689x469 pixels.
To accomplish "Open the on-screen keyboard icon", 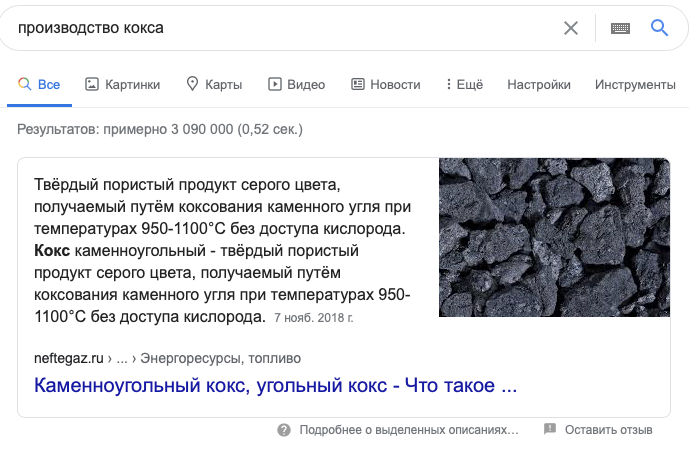I will pos(620,29).
